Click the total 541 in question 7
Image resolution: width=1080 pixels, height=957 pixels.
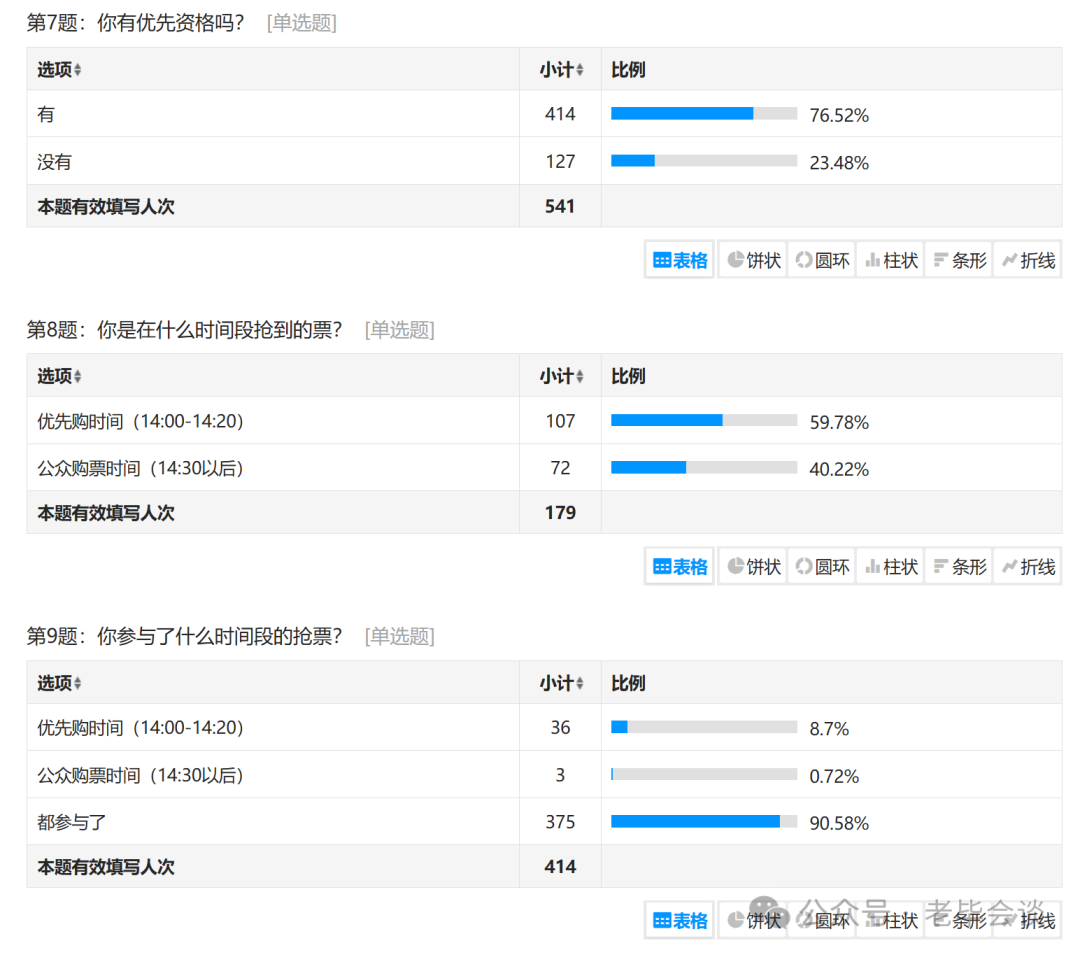(560, 206)
